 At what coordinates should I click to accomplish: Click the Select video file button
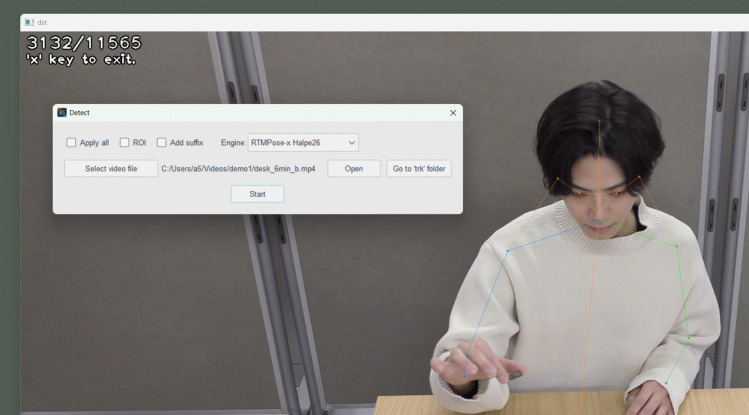click(x=111, y=169)
